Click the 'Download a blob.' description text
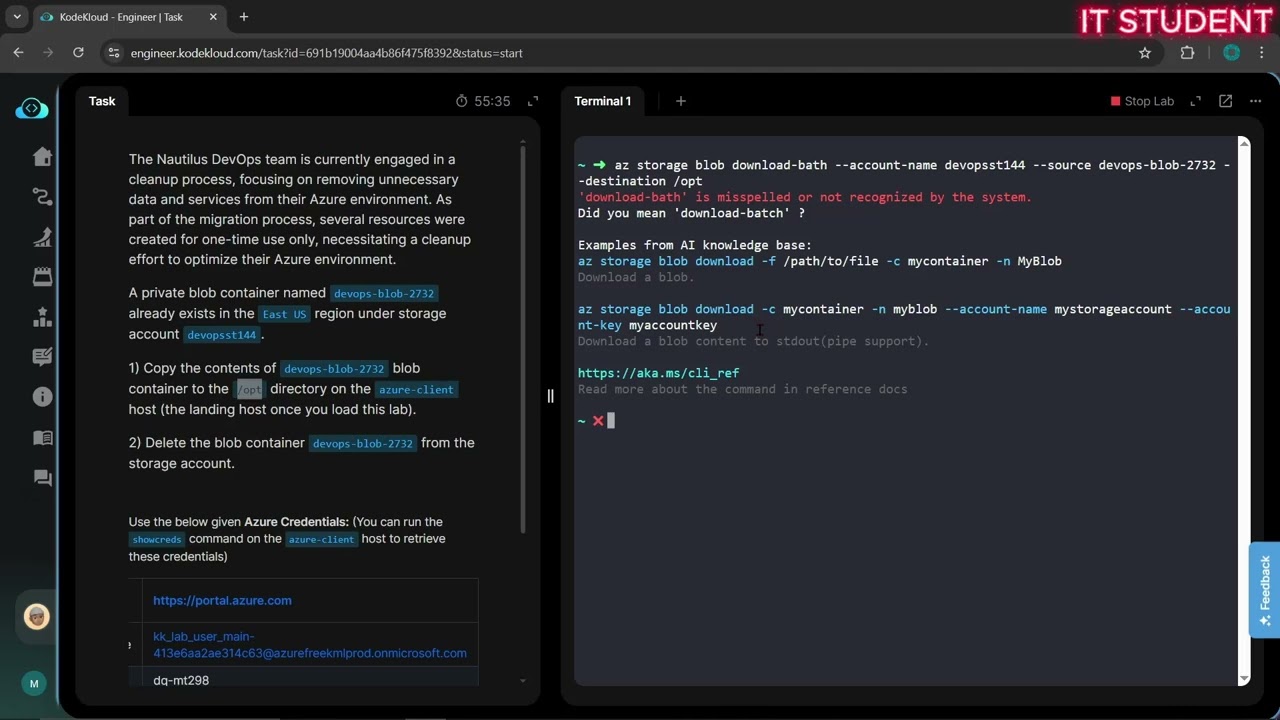1280x720 pixels. (x=635, y=277)
